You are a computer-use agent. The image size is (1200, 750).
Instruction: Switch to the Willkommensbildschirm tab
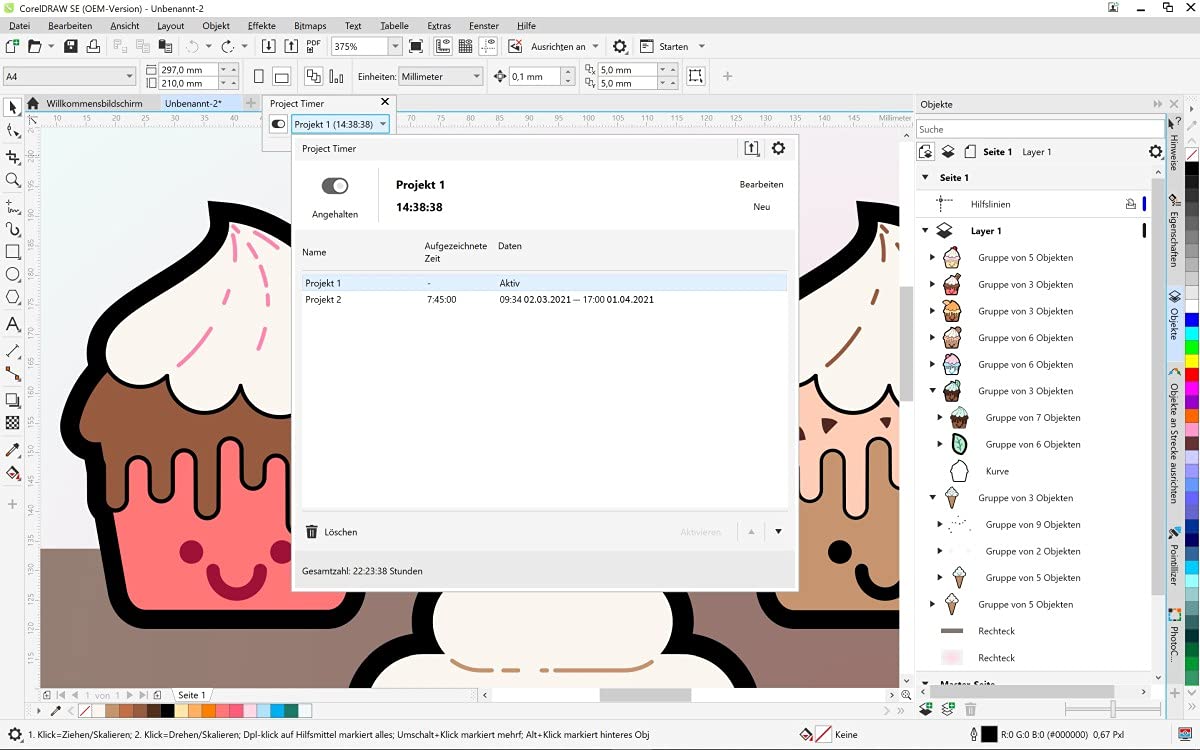94,103
